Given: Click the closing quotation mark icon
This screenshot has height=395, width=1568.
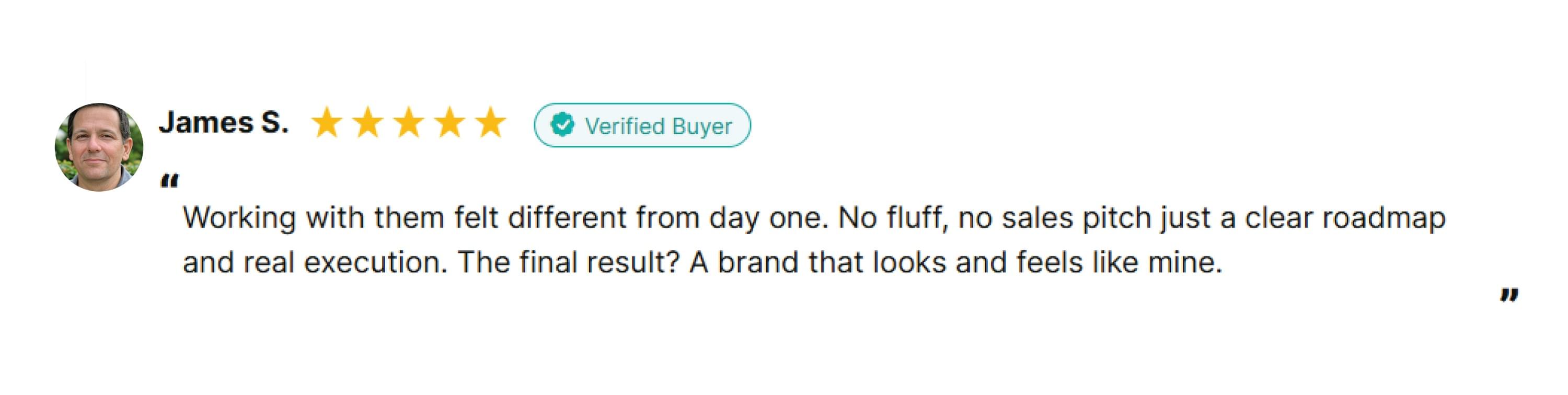Looking at the screenshot, I should (x=1508, y=295).
